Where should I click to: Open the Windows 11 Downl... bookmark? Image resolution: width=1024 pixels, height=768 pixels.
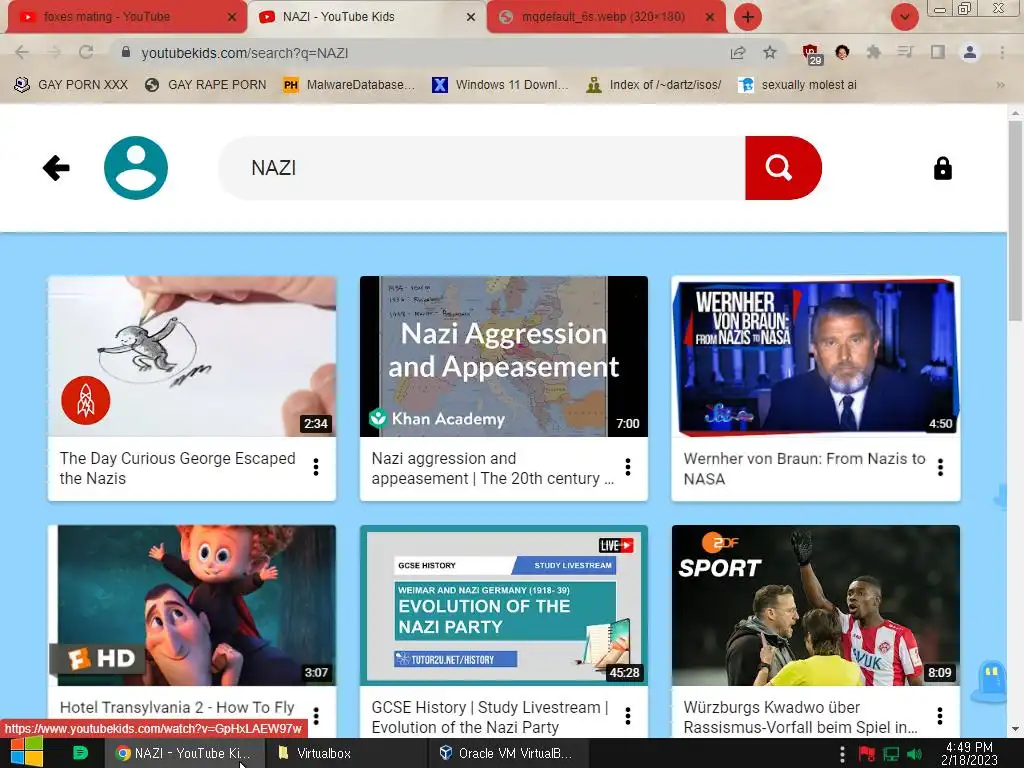click(x=500, y=85)
